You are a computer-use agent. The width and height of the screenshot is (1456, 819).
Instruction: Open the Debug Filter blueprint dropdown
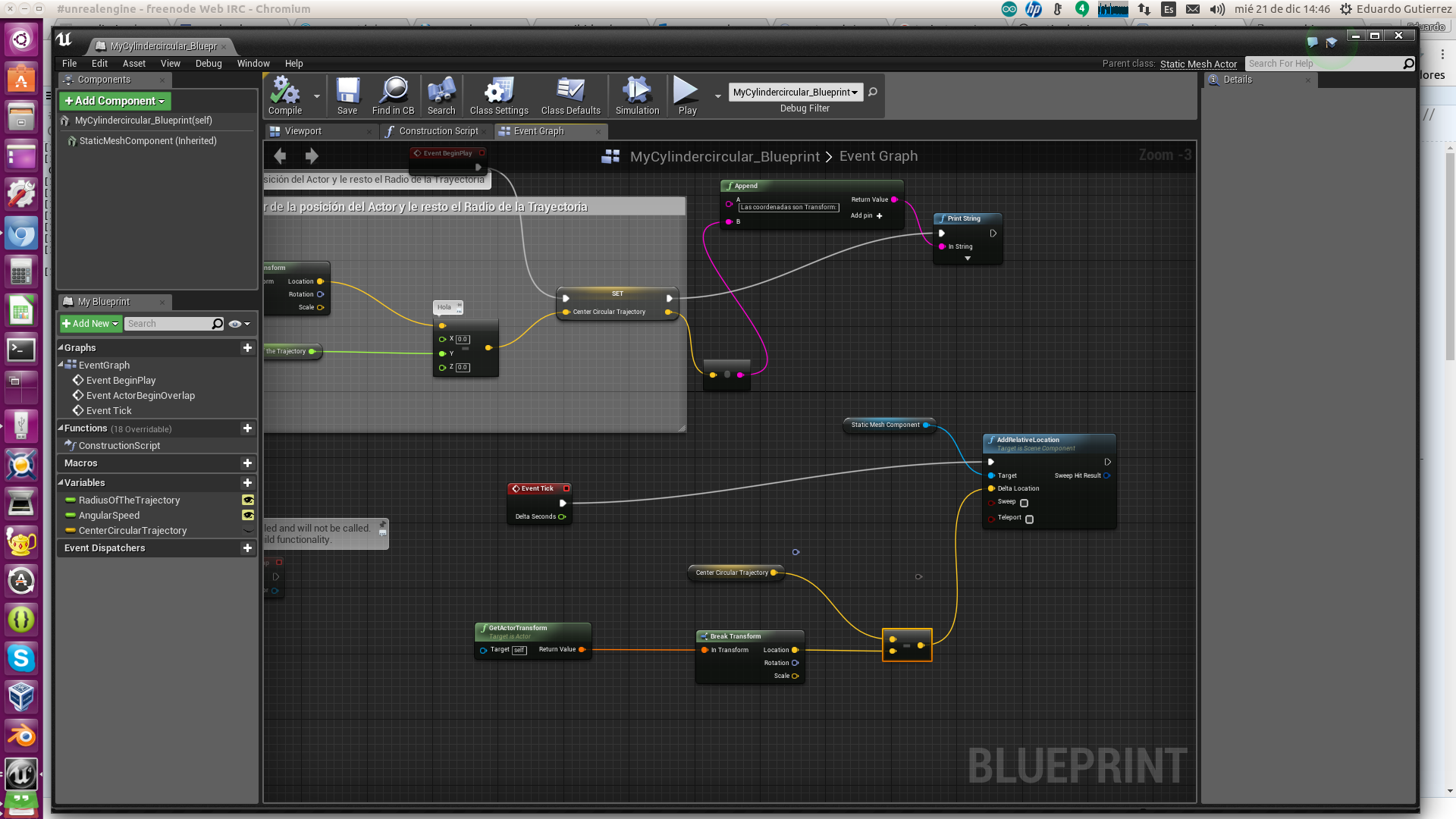[x=795, y=92]
